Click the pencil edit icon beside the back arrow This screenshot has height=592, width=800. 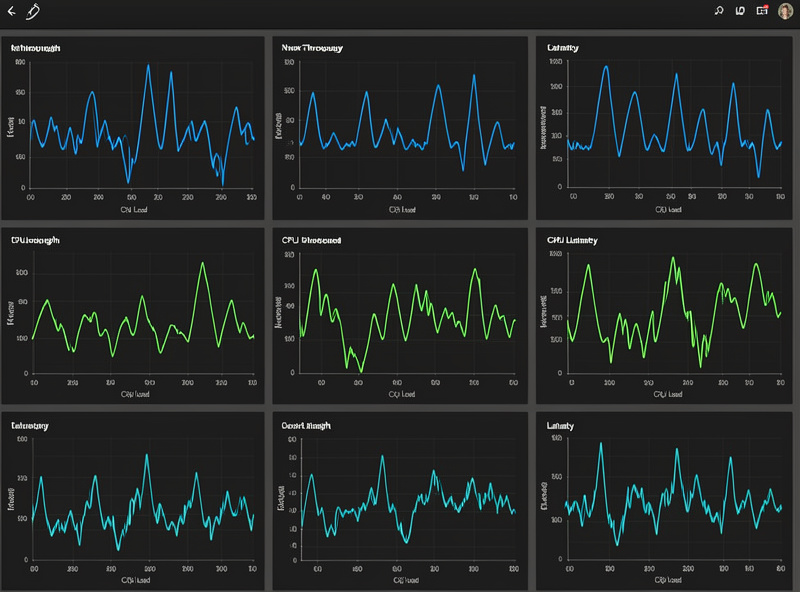(33, 11)
